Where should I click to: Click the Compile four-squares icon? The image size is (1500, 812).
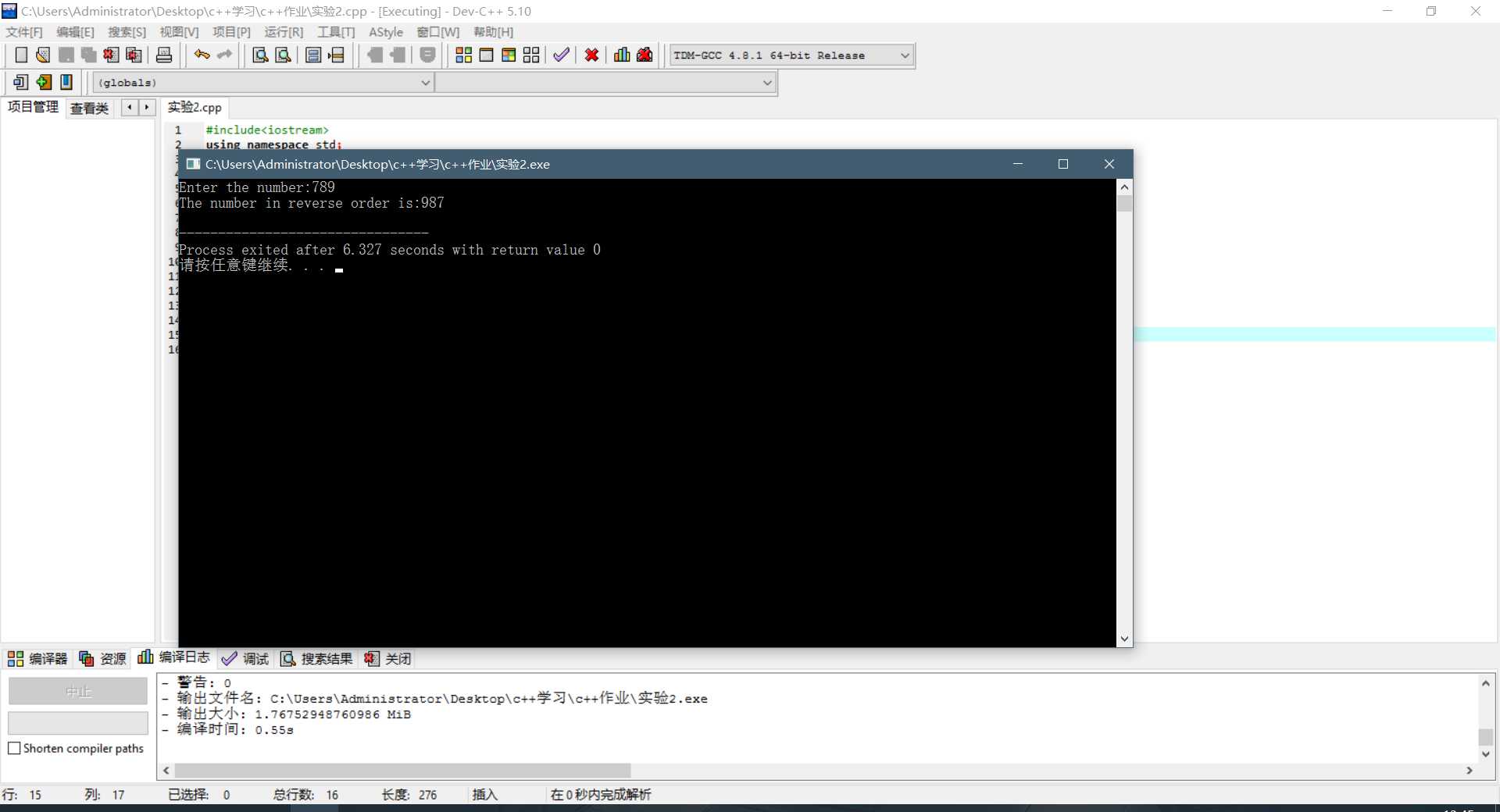(x=463, y=55)
